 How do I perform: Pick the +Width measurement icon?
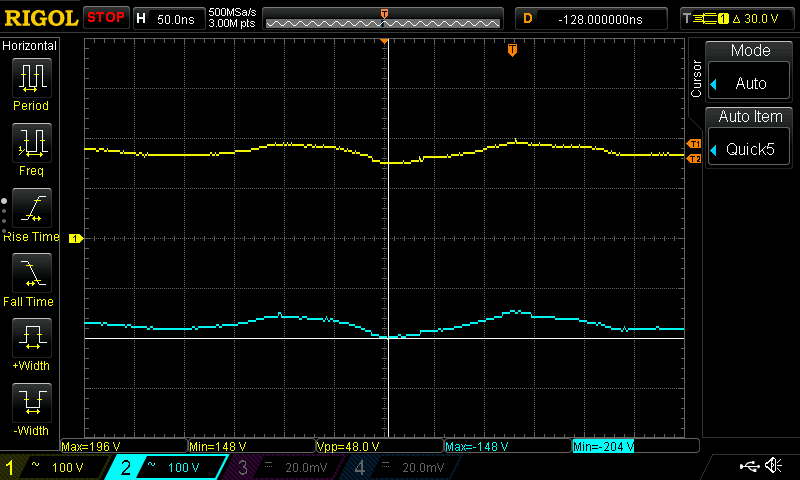(30, 338)
